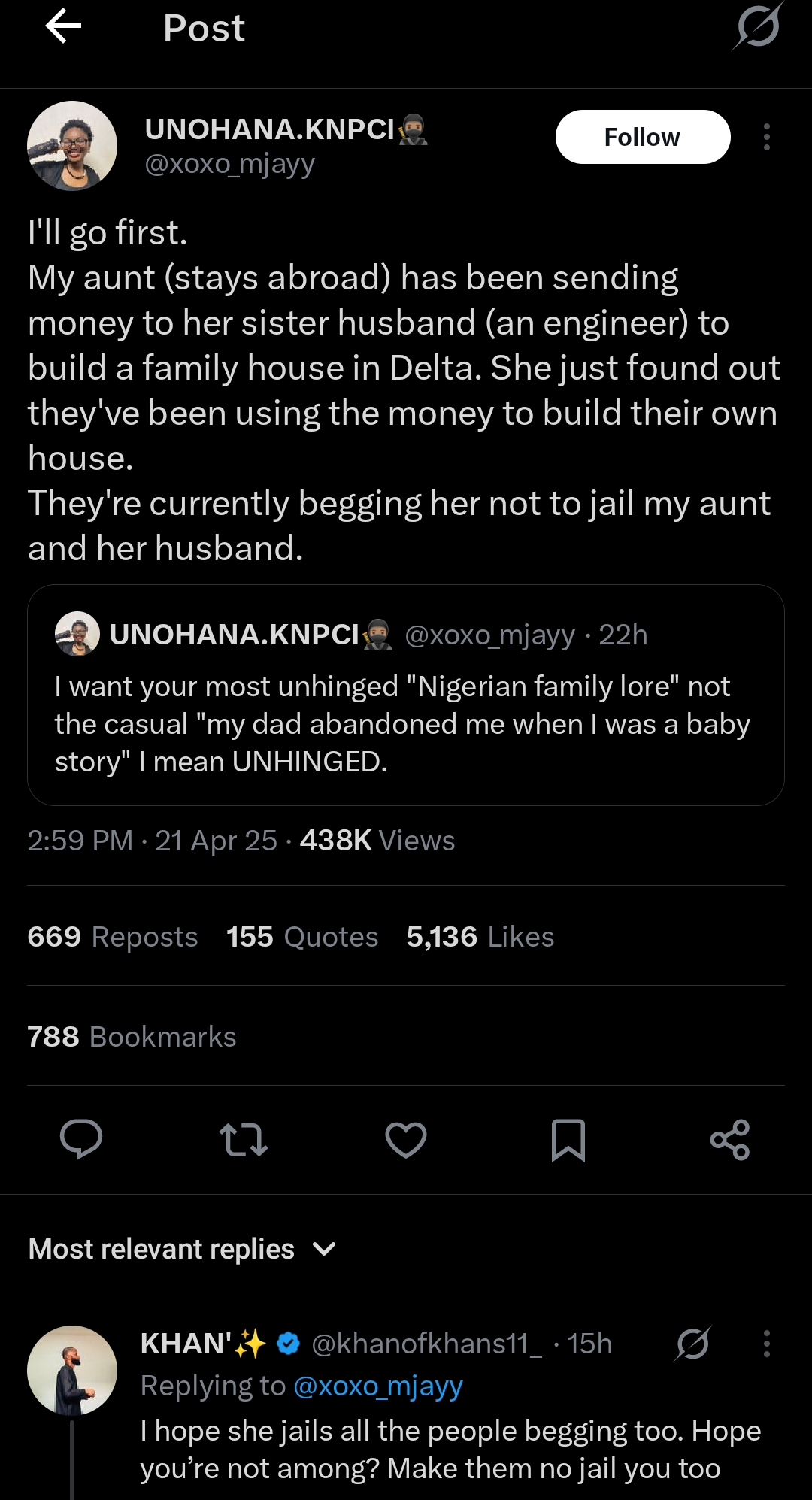Follow the UNOHANA.KNPCI account

point(643,137)
